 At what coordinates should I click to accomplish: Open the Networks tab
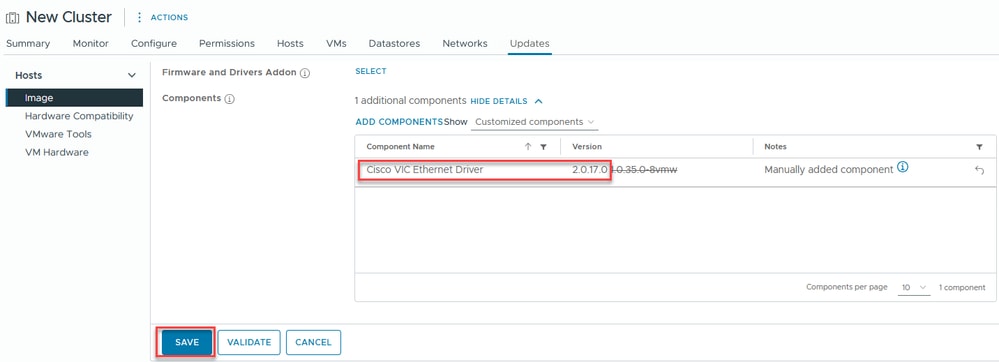tap(465, 43)
